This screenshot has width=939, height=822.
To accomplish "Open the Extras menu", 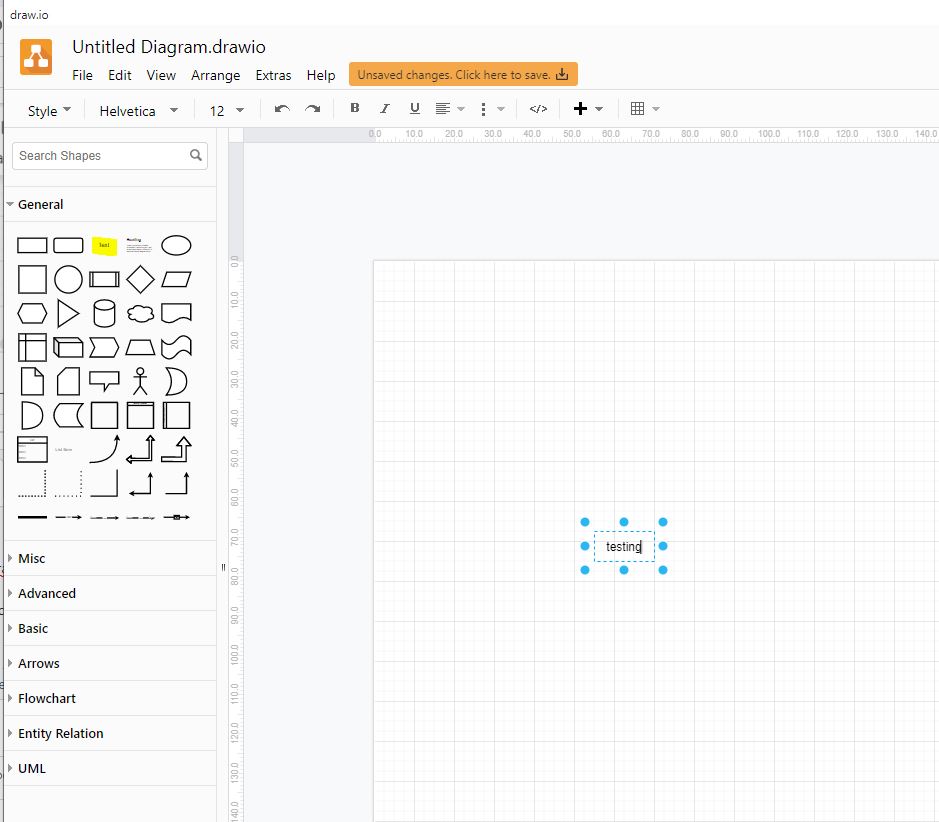I will pos(273,75).
